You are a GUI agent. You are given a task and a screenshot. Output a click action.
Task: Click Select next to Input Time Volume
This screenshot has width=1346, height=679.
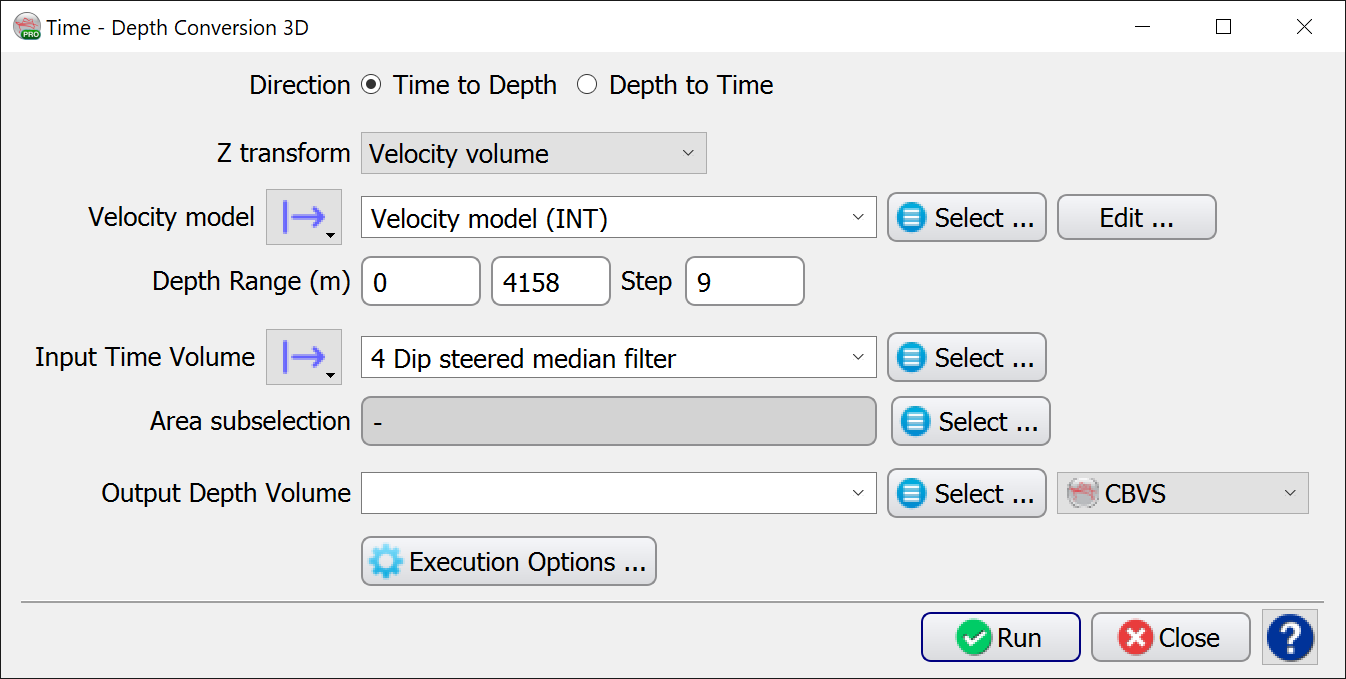966,358
